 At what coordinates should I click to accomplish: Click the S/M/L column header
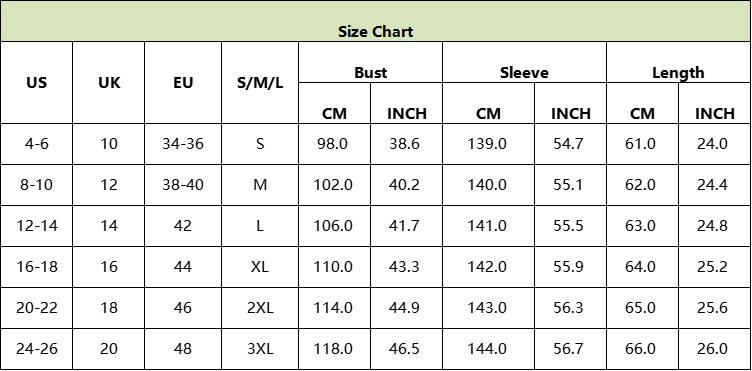click(260, 82)
